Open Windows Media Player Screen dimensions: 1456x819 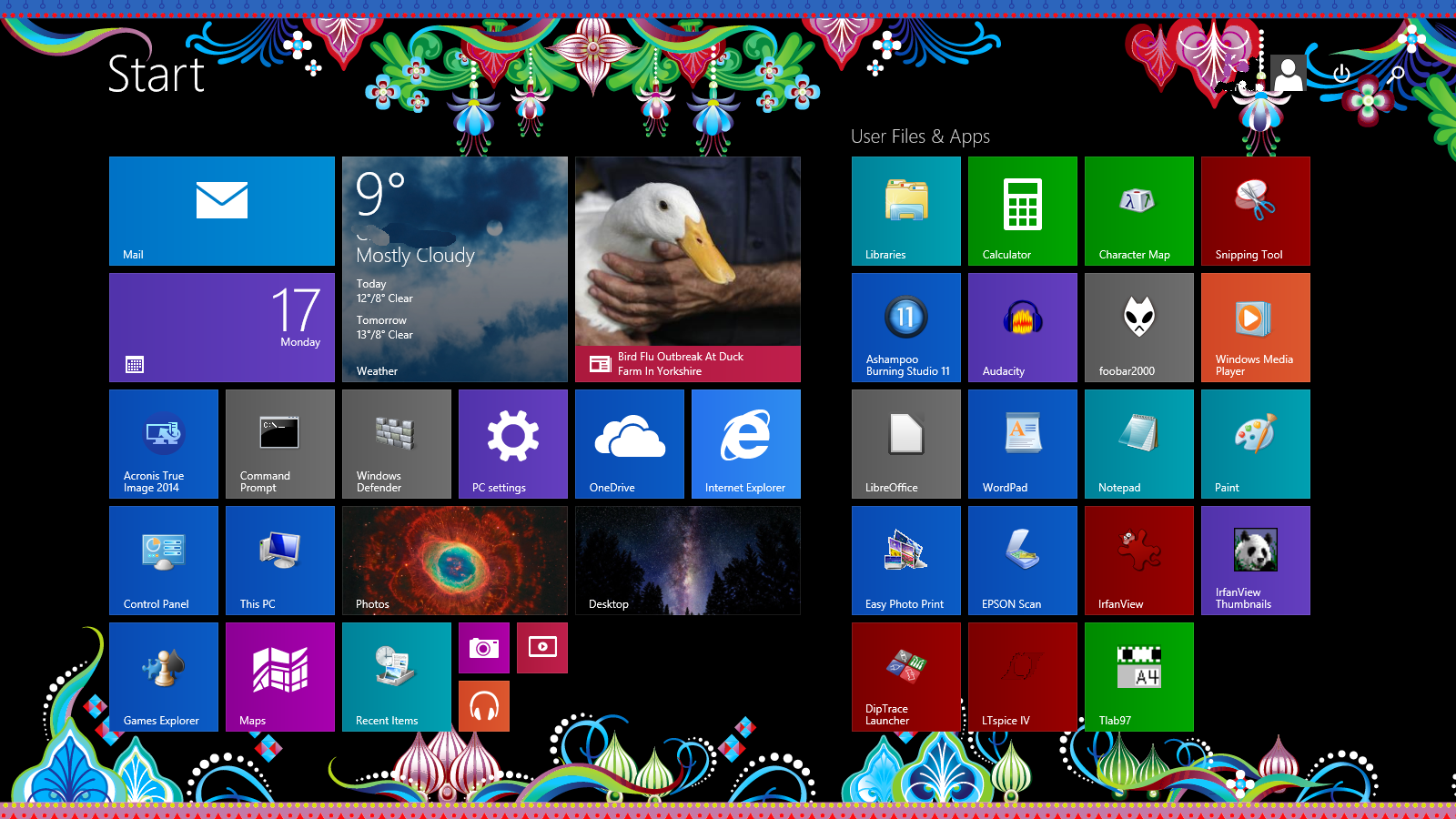tap(1256, 328)
